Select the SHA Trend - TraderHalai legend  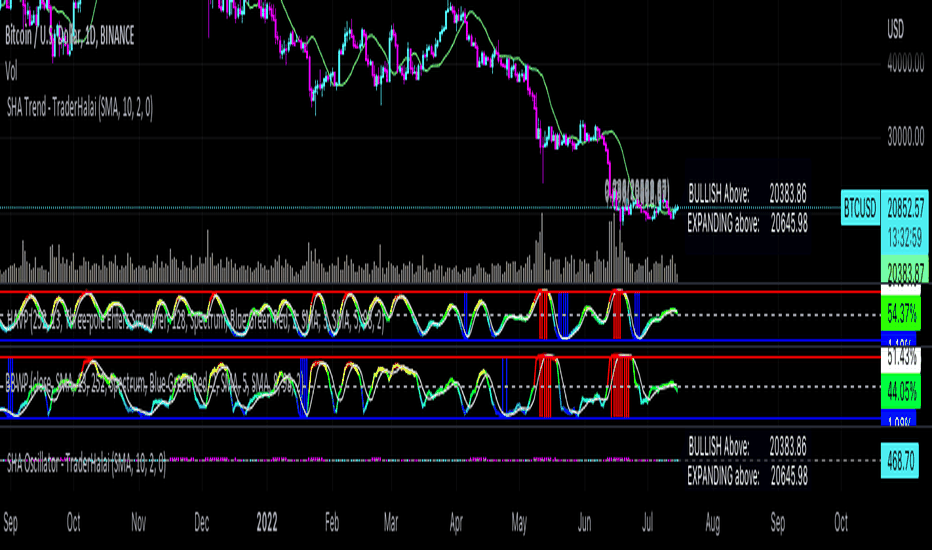click(x=80, y=108)
